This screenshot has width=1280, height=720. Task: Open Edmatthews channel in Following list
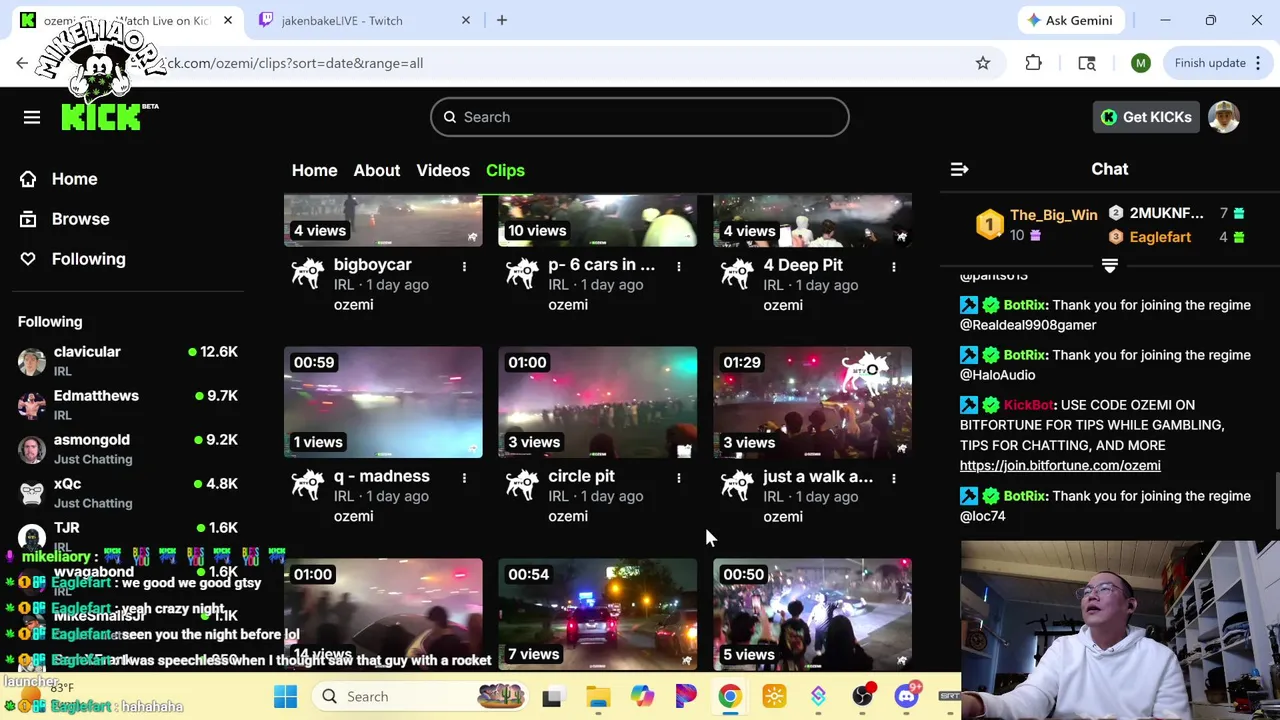tap(128, 404)
